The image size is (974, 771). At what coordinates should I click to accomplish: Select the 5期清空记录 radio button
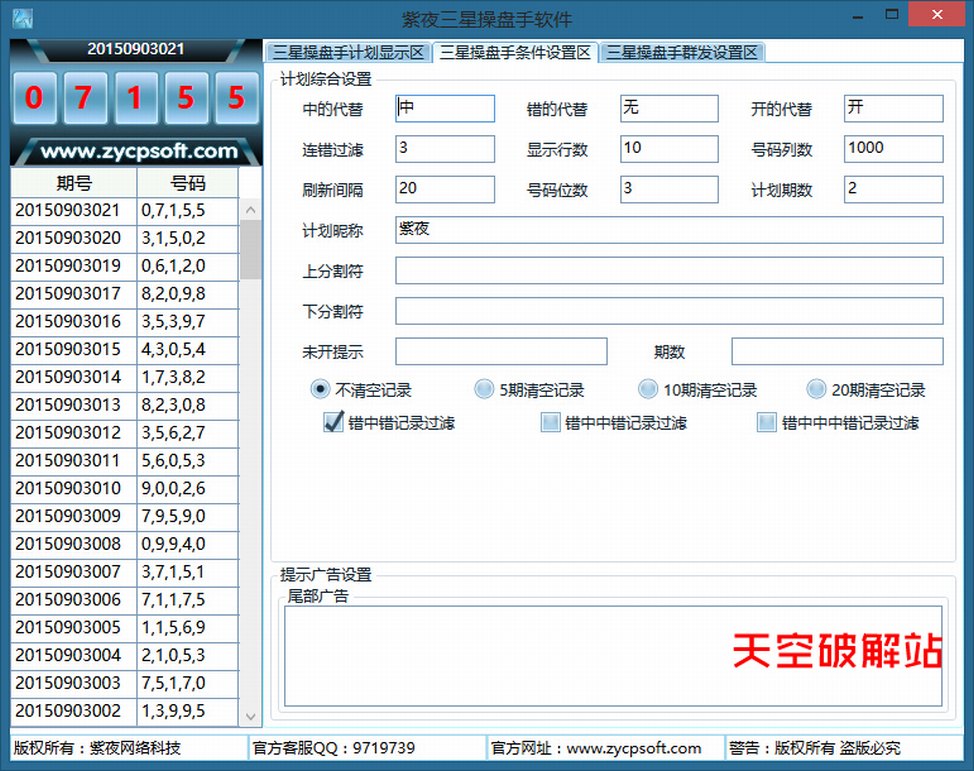coord(485,389)
